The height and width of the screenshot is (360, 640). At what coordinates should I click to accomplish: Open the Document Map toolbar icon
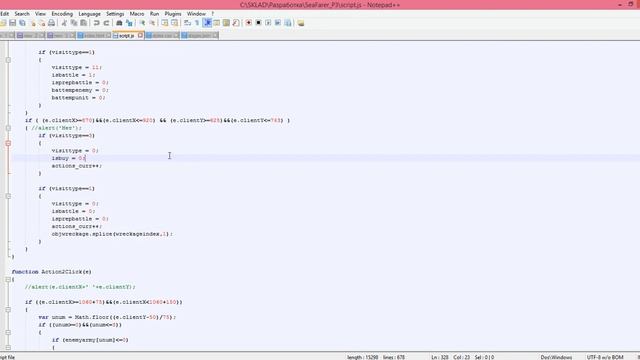click(x=226, y=23)
